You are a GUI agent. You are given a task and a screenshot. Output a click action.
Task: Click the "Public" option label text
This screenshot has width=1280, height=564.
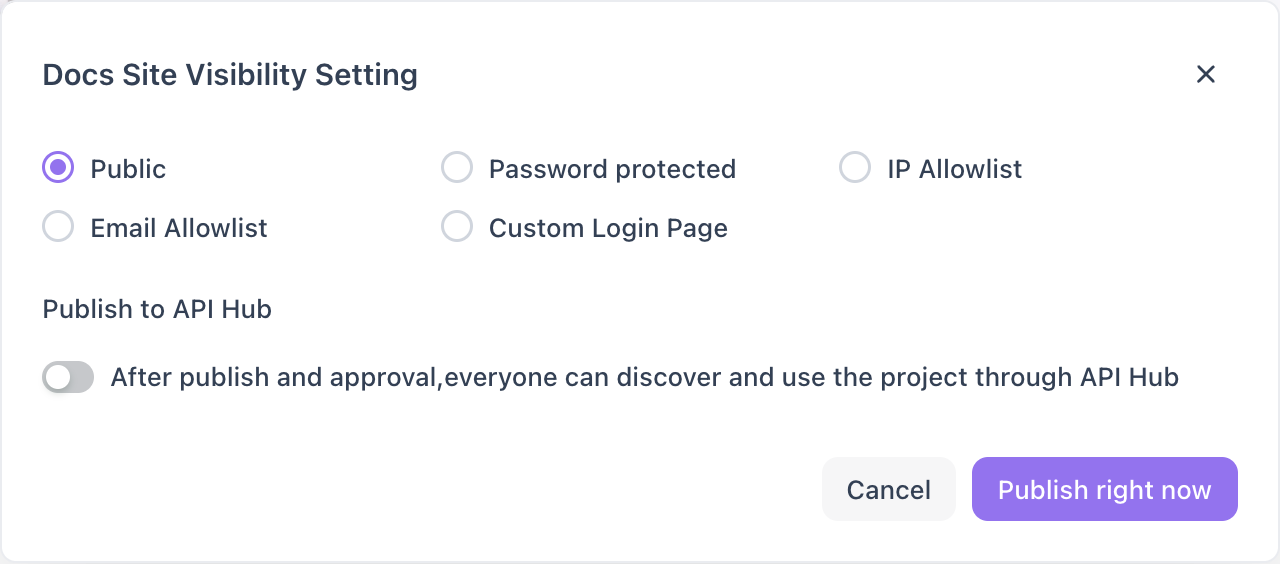128,169
